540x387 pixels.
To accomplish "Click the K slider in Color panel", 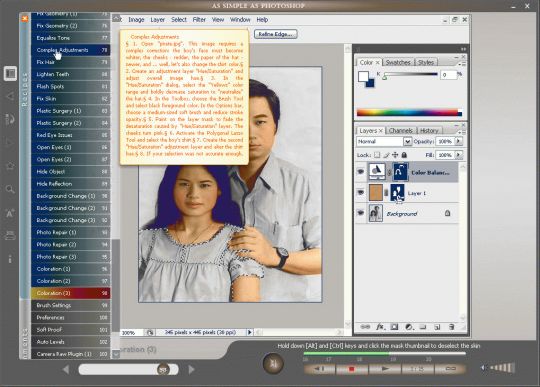I will [410, 75].
